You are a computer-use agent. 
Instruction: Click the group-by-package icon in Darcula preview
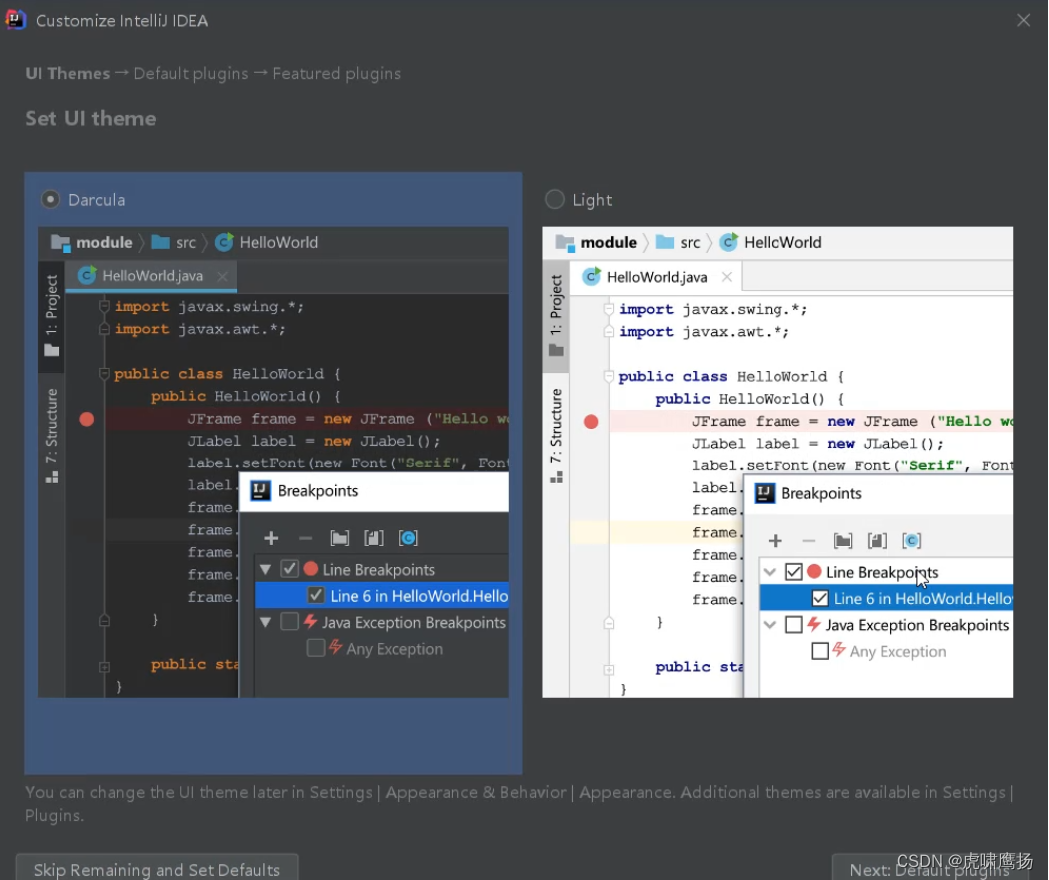pyautogui.click(x=340, y=538)
